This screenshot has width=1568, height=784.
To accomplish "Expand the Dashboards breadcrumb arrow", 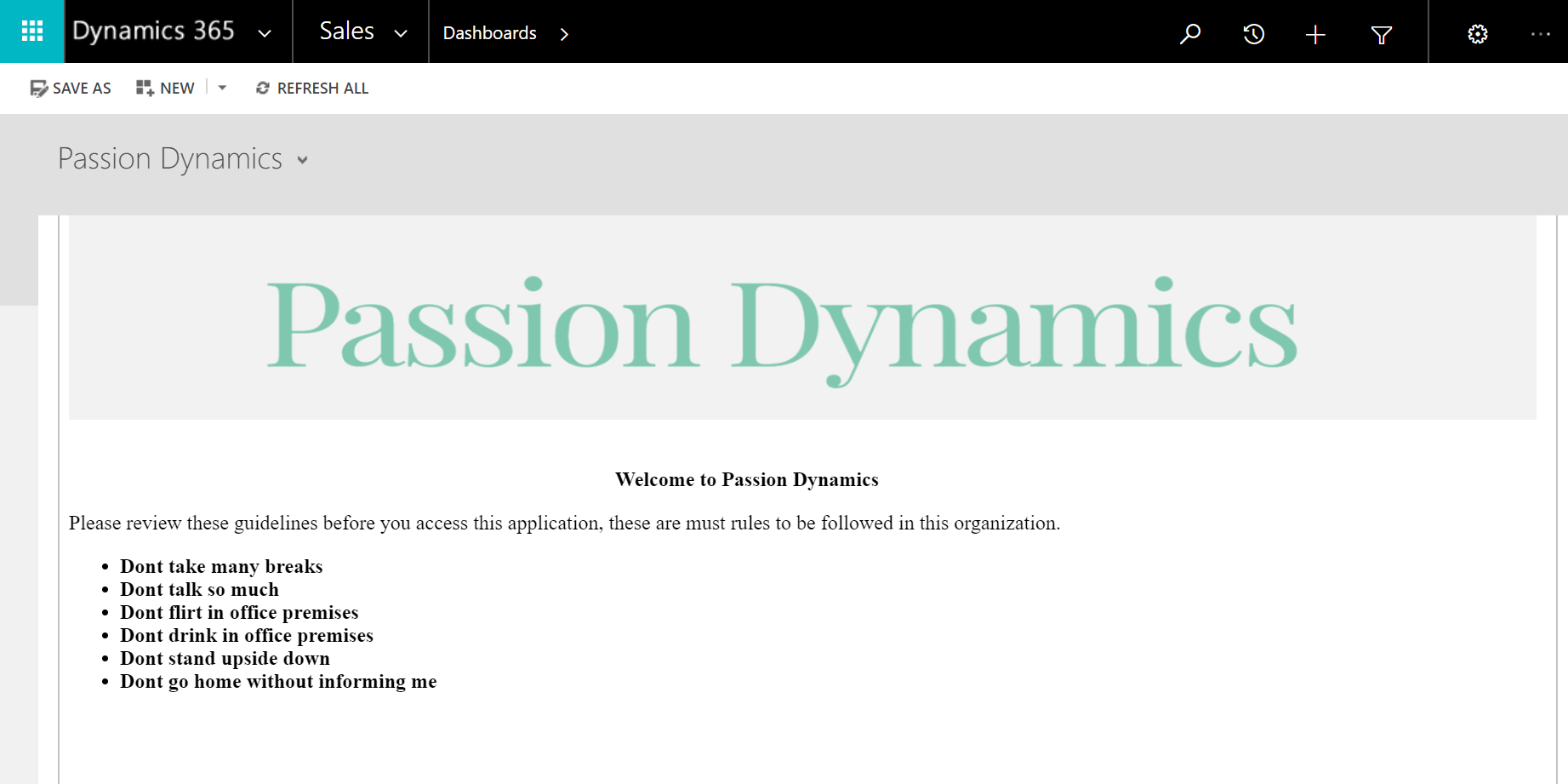I will [x=564, y=34].
